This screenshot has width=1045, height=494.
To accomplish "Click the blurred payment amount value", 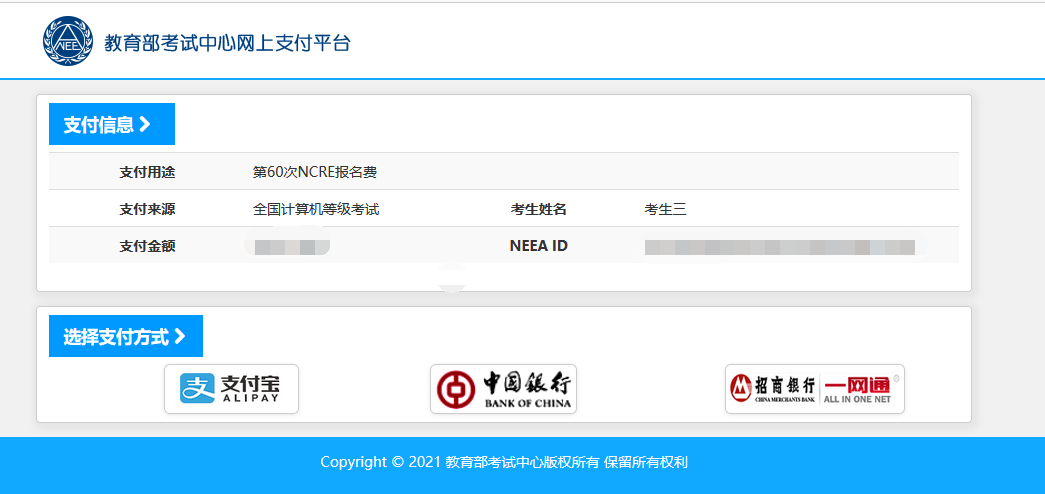I will click(x=290, y=246).
